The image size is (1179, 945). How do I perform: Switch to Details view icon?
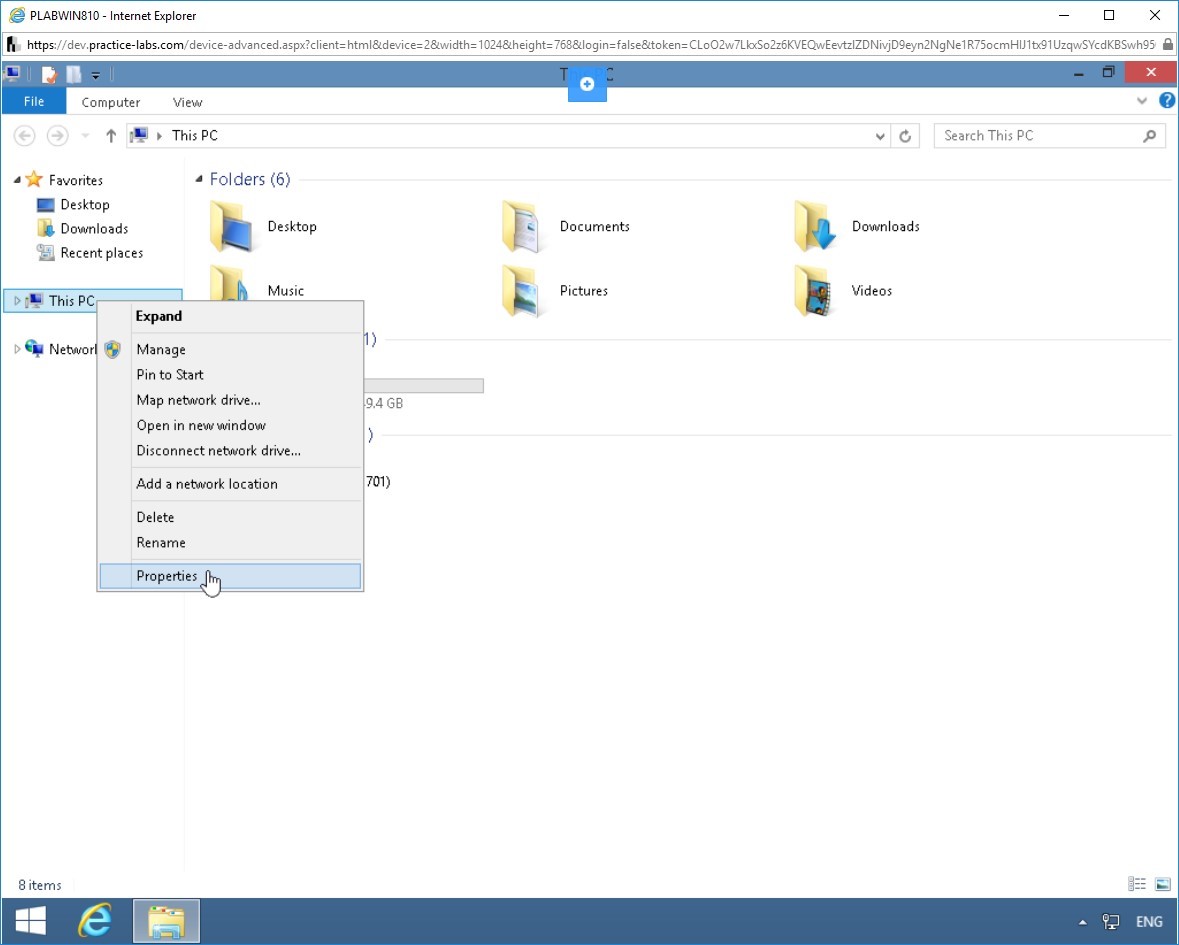(x=1137, y=884)
